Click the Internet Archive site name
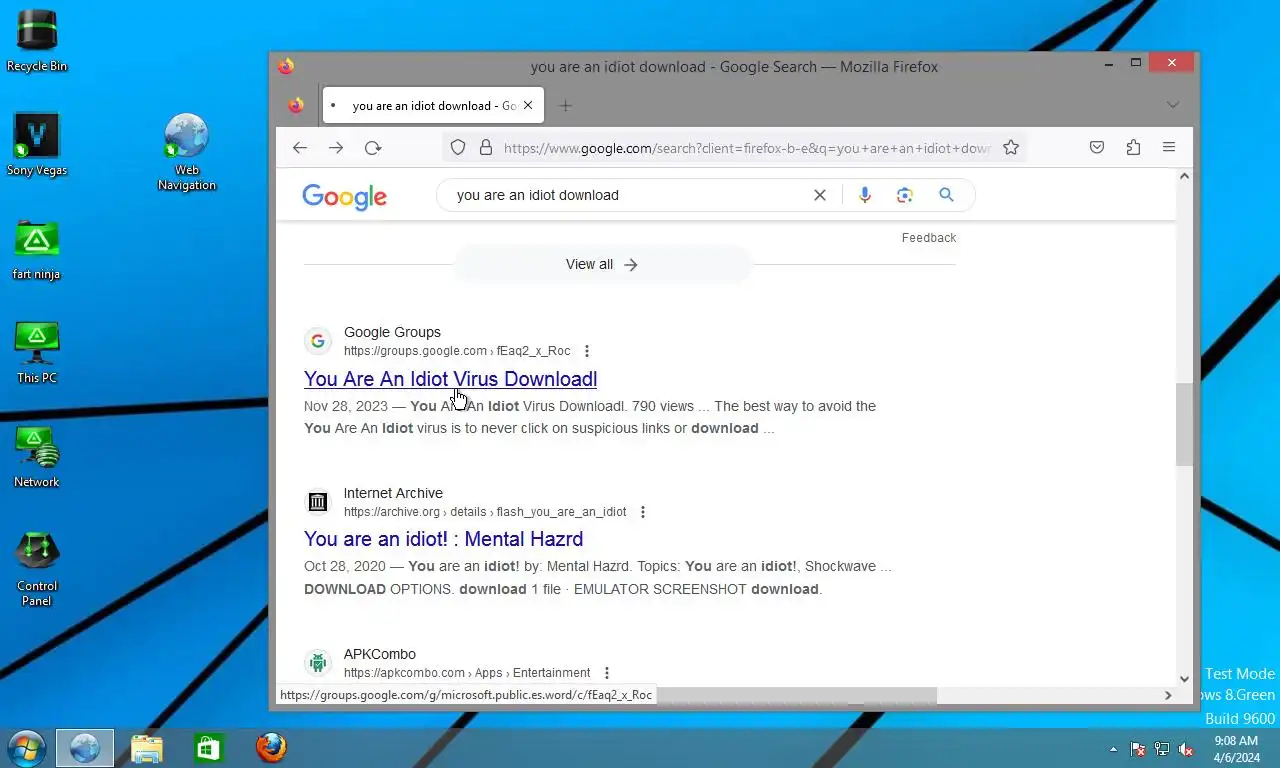Screen dimensions: 1280x768 393,493
